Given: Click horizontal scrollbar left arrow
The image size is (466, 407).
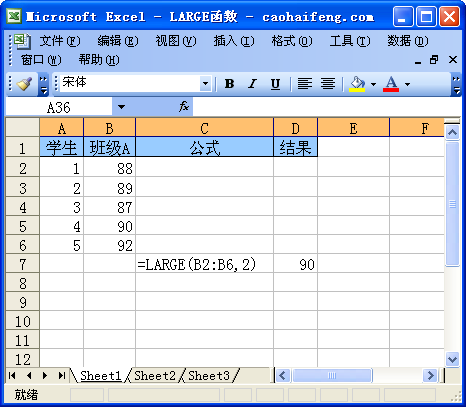Looking at the screenshot, I should [x=283, y=376].
